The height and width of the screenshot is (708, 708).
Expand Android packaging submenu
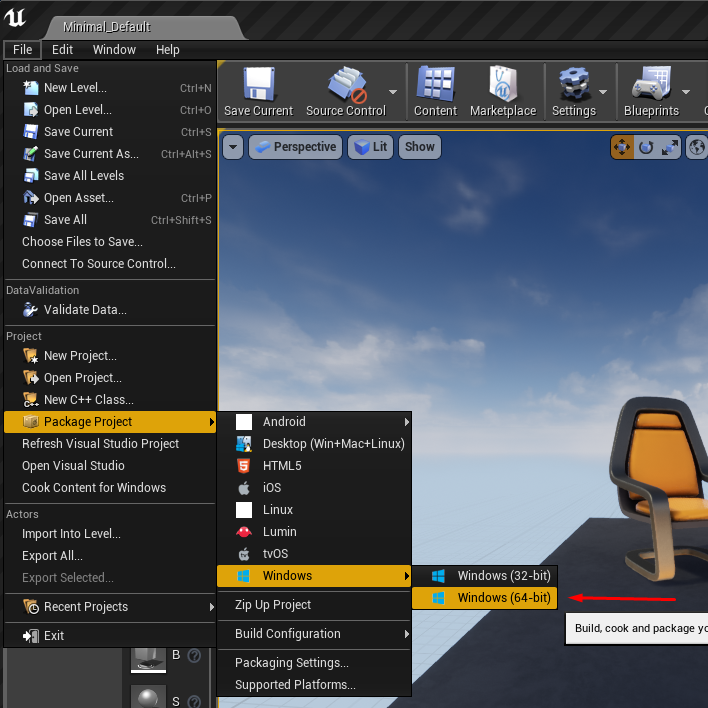pos(314,422)
